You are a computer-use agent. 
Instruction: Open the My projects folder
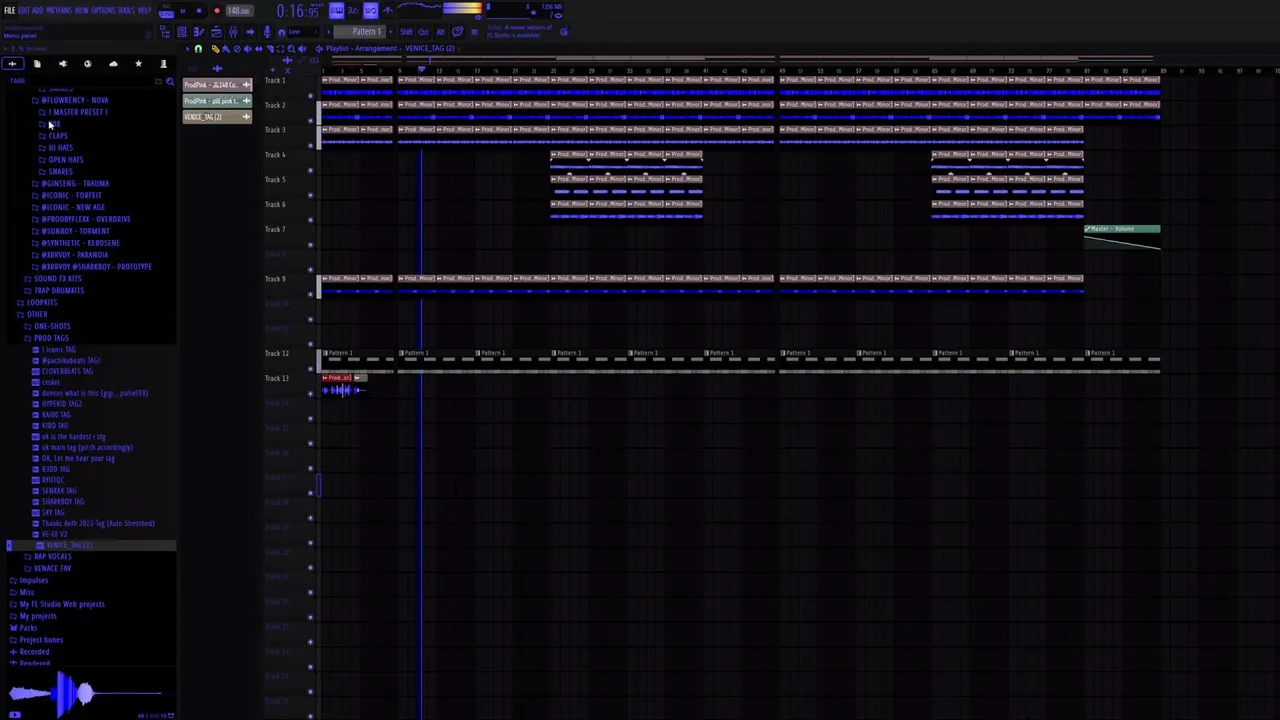pyautogui.click(x=34, y=616)
